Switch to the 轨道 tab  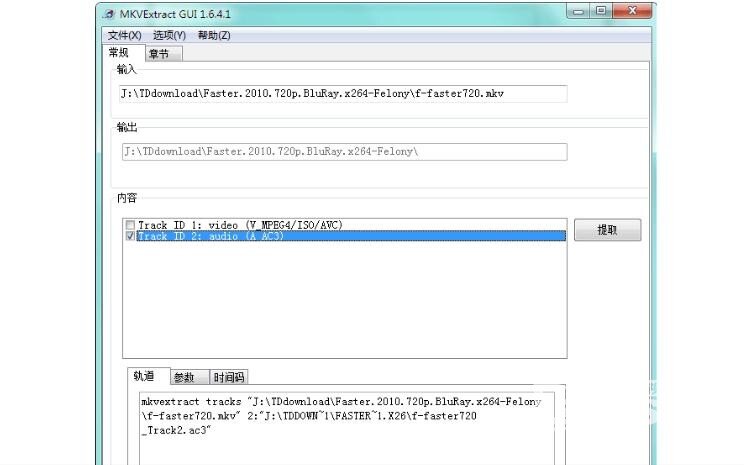(148, 376)
